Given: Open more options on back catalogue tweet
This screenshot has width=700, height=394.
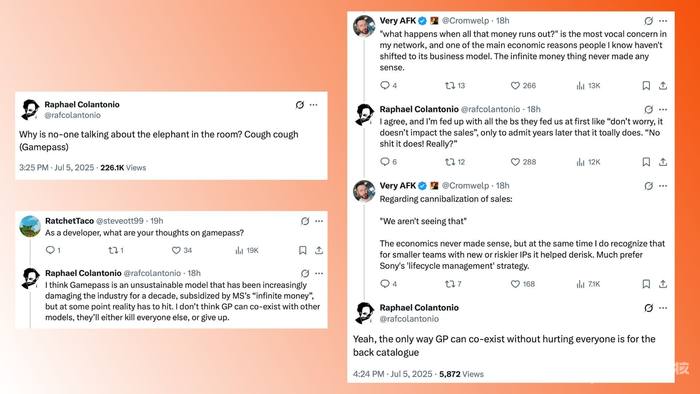Looking at the screenshot, I should click(663, 308).
